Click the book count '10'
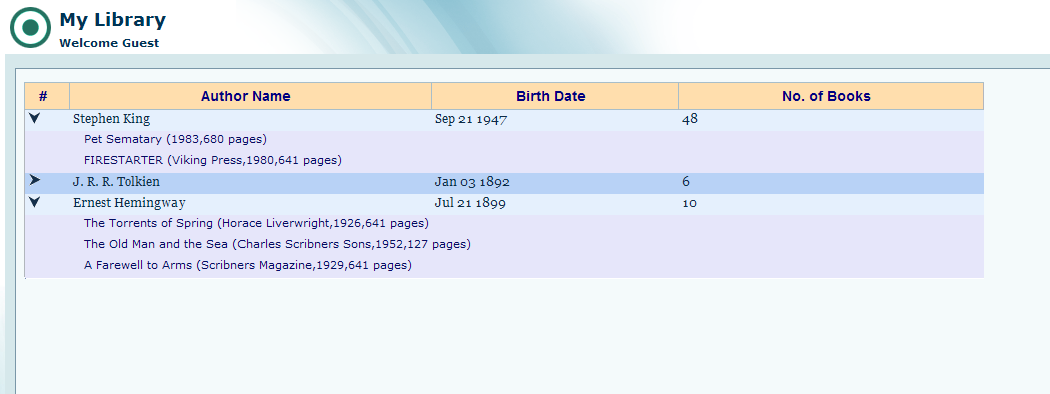The height and width of the screenshot is (394, 1050). pos(689,203)
